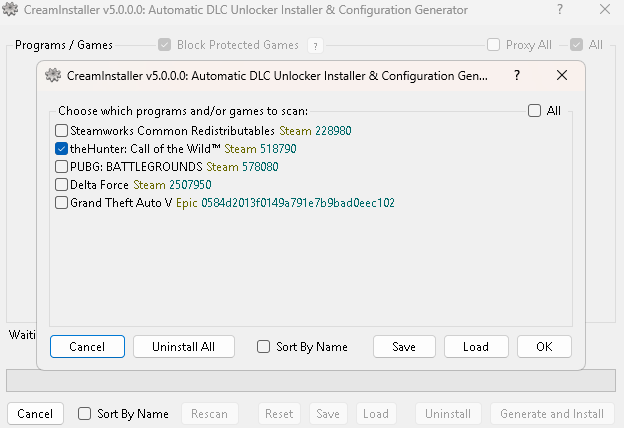Click Block Protected Games help button
The image size is (624, 428).
(x=315, y=46)
